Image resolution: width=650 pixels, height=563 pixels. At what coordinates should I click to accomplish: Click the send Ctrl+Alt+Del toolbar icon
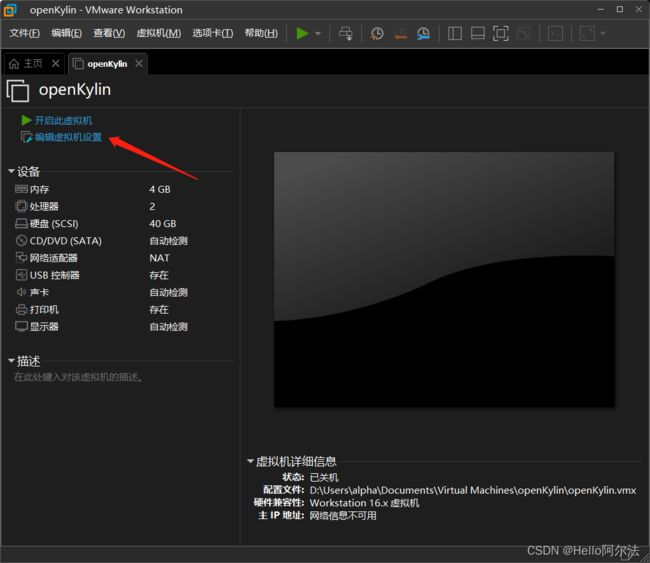[345, 33]
